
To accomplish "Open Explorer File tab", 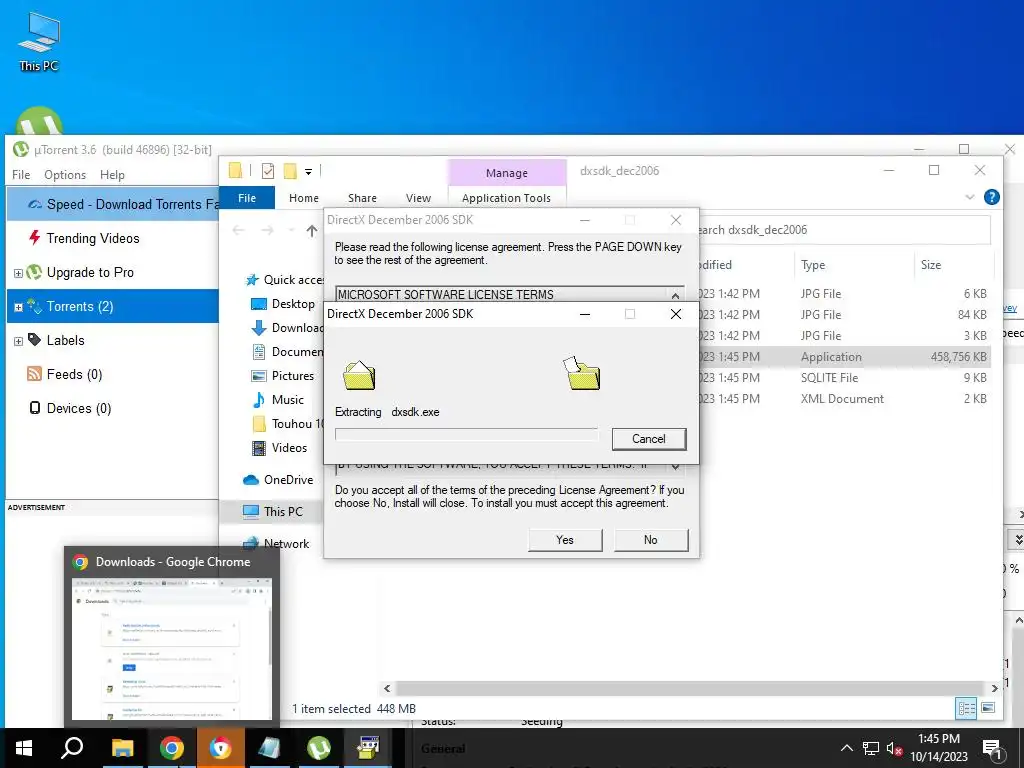I will click(x=247, y=198).
